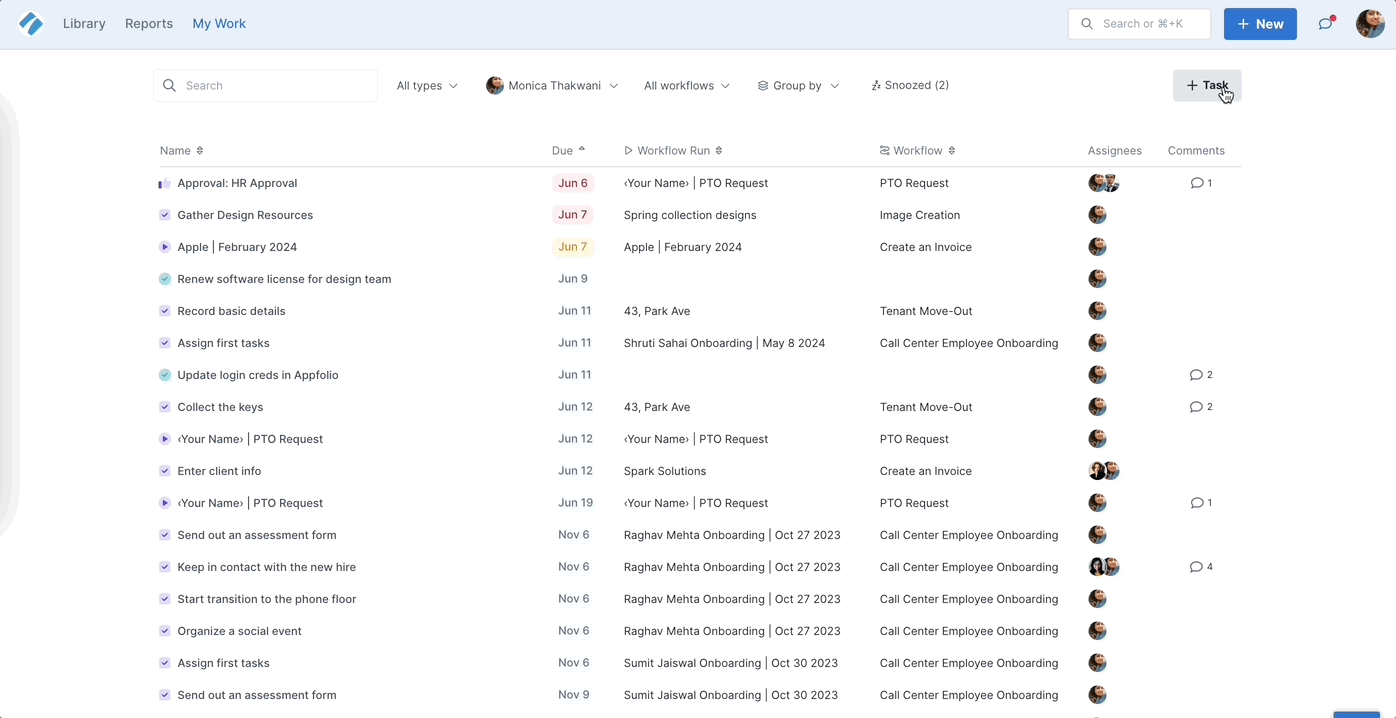Image resolution: width=1396 pixels, height=718 pixels.
Task: Open Sumit Jaiswal Onboarding run on Nov 9 row
Action: 731,695
